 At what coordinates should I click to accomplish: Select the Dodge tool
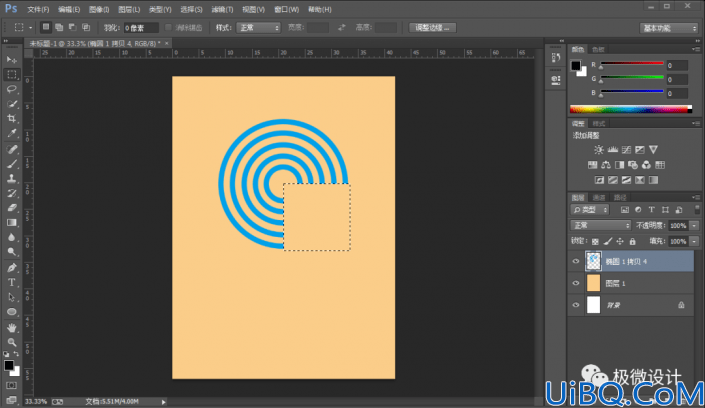coord(12,252)
